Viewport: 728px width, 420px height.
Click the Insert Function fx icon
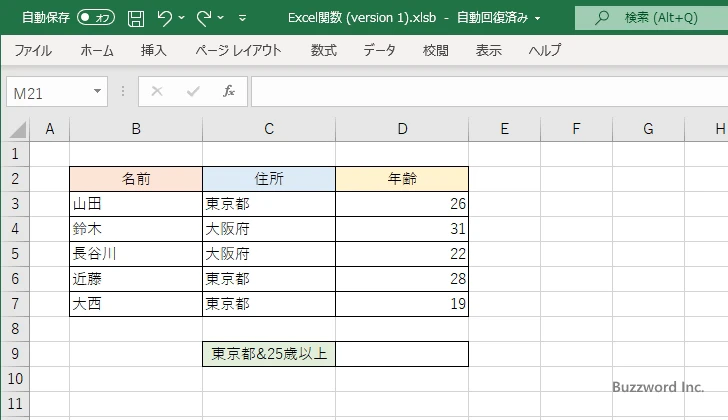coord(229,91)
